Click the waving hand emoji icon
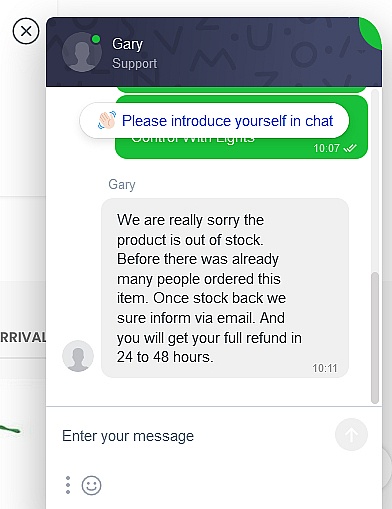The image size is (392, 509). pyautogui.click(x=107, y=120)
